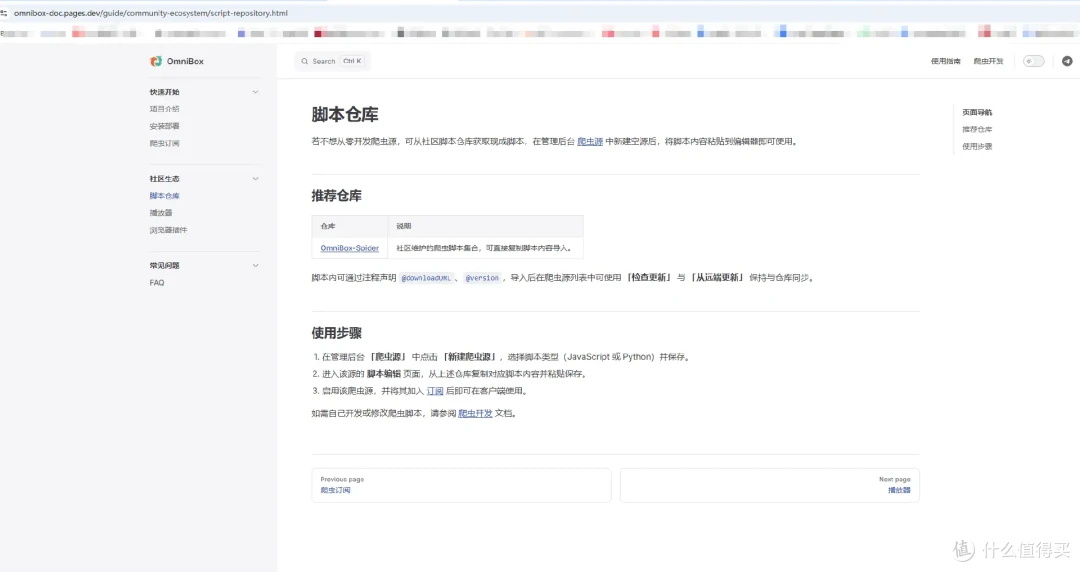Click the browser address bar URL
The image size is (1080, 572).
pyautogui.click(x=151, y=13)
